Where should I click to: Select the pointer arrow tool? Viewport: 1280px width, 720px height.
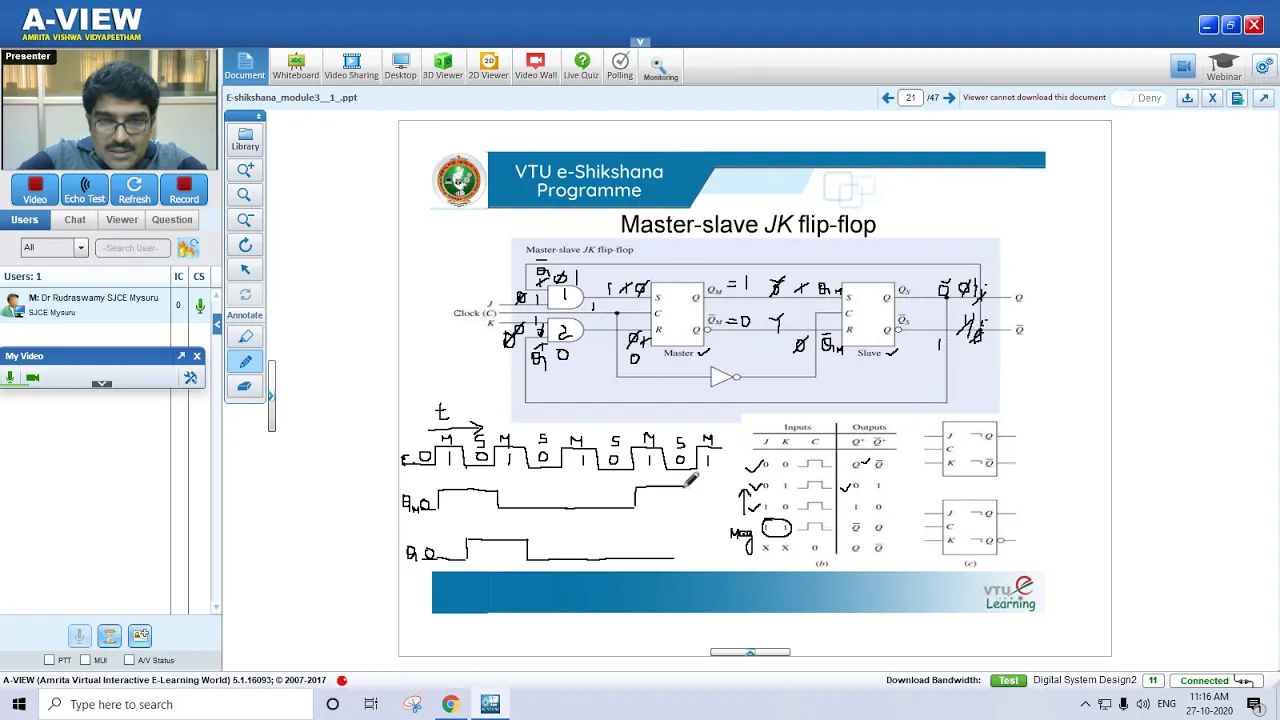click(245, 270)
